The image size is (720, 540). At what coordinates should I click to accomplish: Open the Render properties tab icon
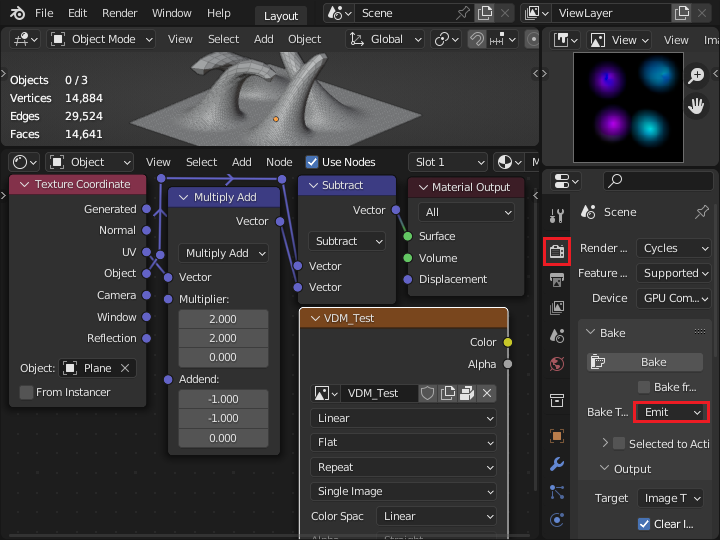point(557,251)
